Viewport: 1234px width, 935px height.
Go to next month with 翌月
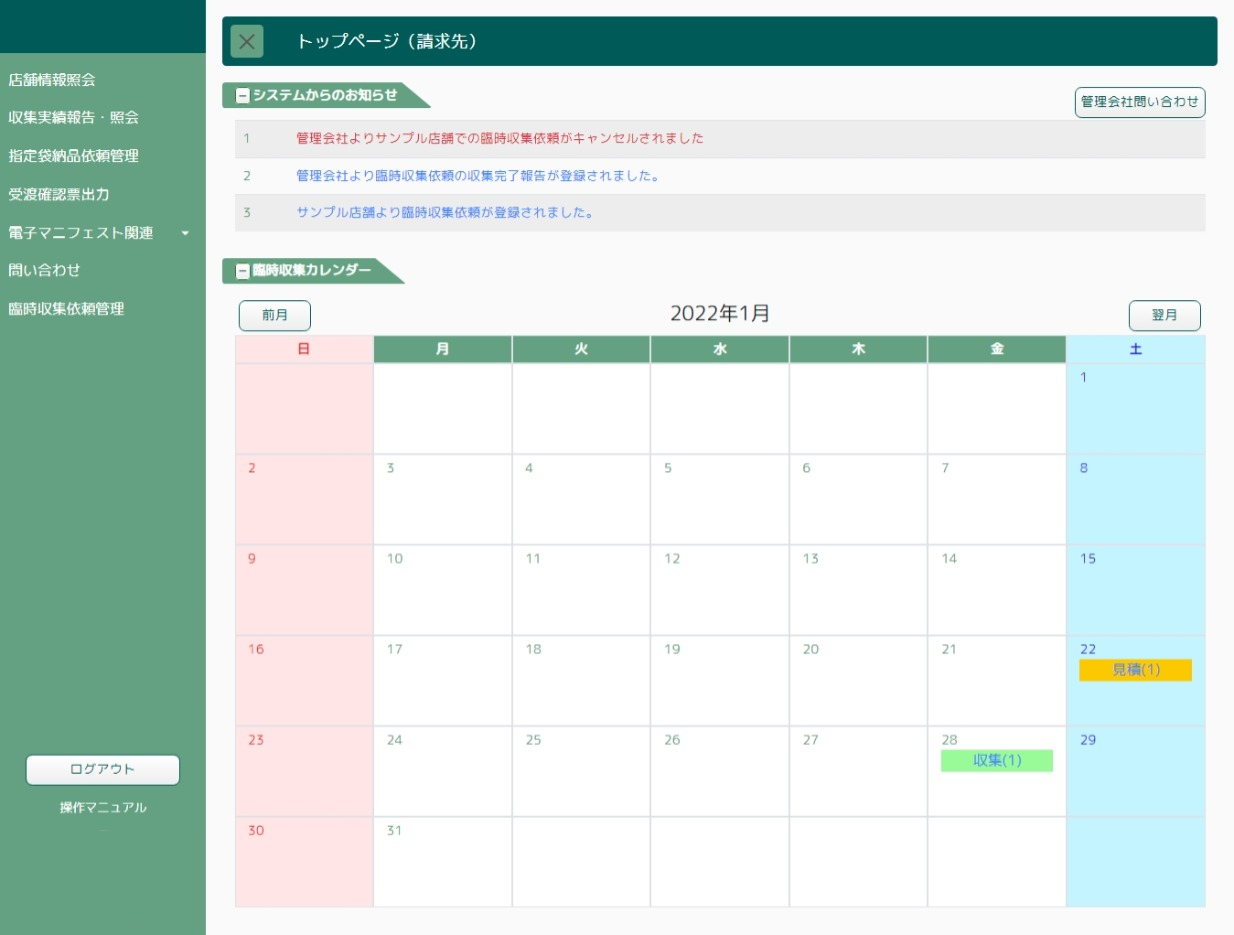(x=1164, y=315)
